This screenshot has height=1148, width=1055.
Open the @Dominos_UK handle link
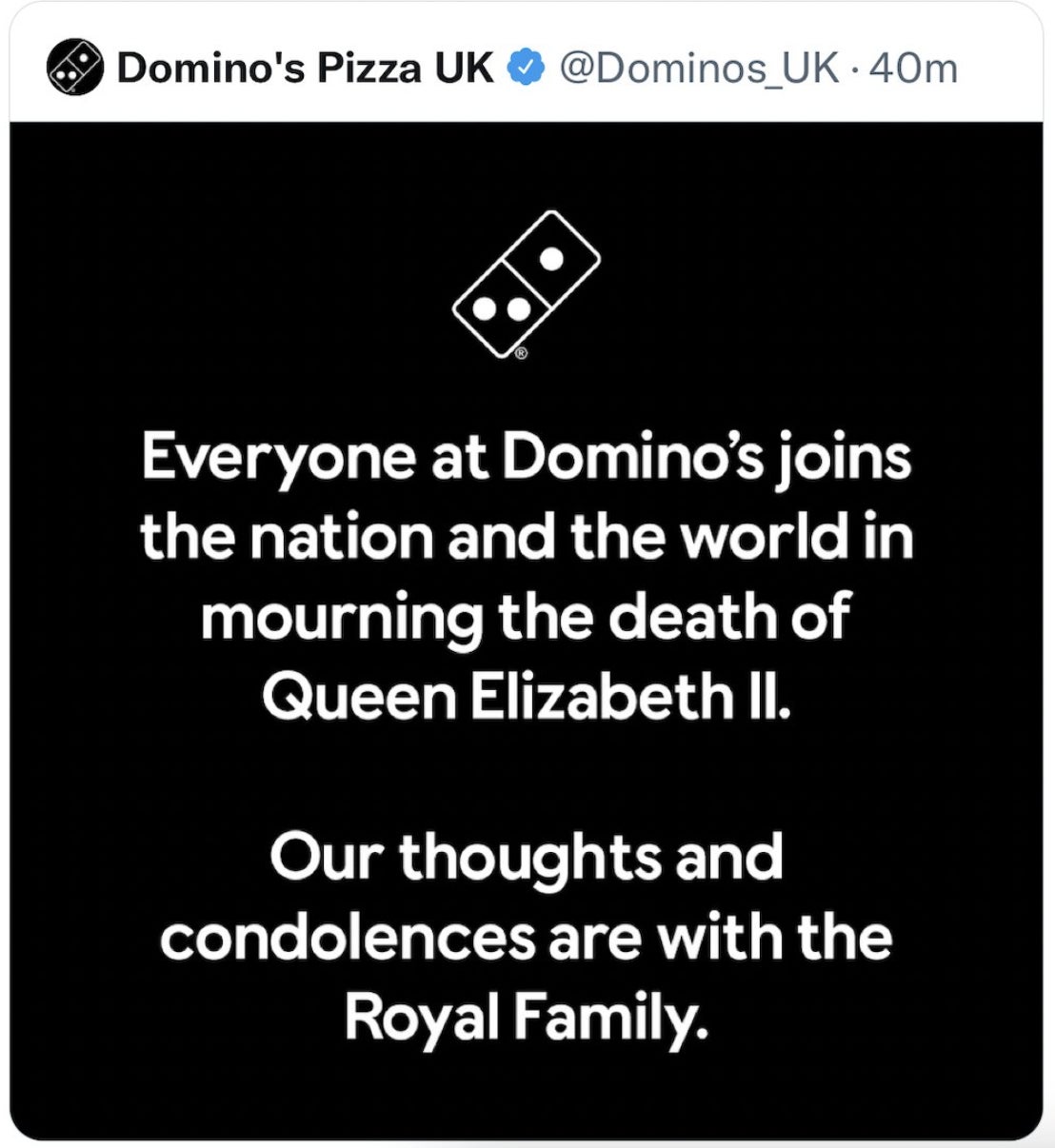tap(698, 69)
